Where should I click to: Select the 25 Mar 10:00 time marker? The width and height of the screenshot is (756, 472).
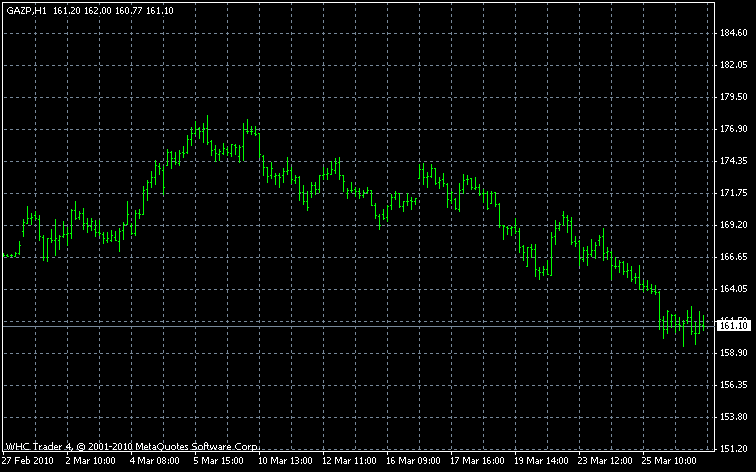(x=667, y=463)
